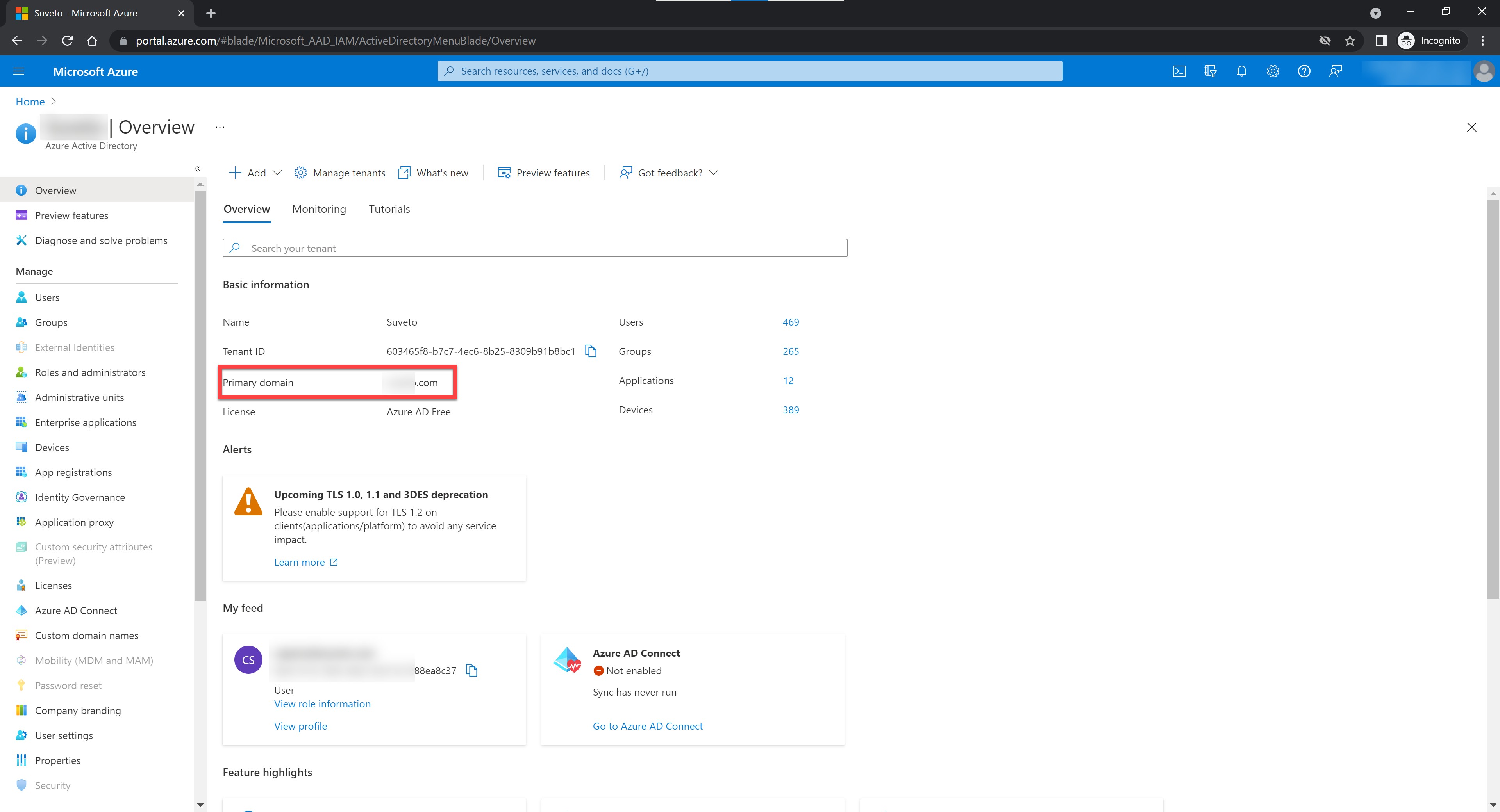Click the 469 Users count link
The height and width of the screenshot is (812, 1500).
click(x=790, y=322)
